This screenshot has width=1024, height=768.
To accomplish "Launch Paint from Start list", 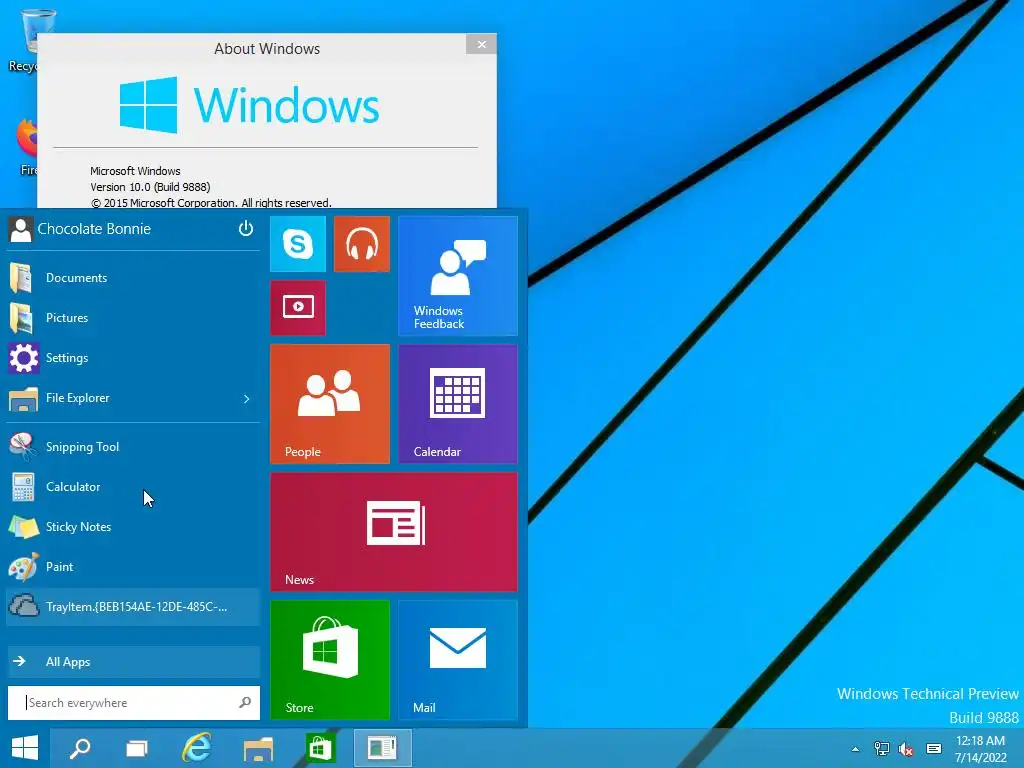I will pyautogui.click(x=133, y=567).
